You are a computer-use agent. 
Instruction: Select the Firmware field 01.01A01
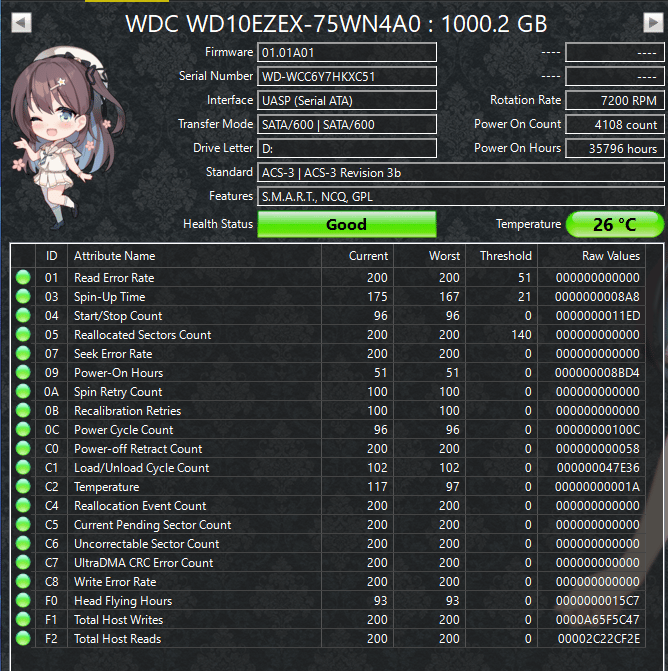pyautogui.click(x=347, y=53)
